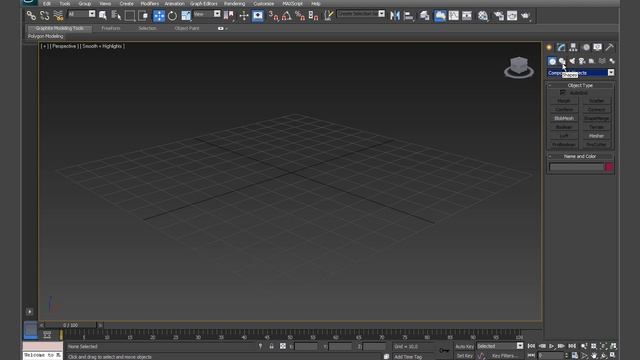Open the Tools menu
Image resolution: width=640 pixels, height=360 pixels.
click(65, 4)
